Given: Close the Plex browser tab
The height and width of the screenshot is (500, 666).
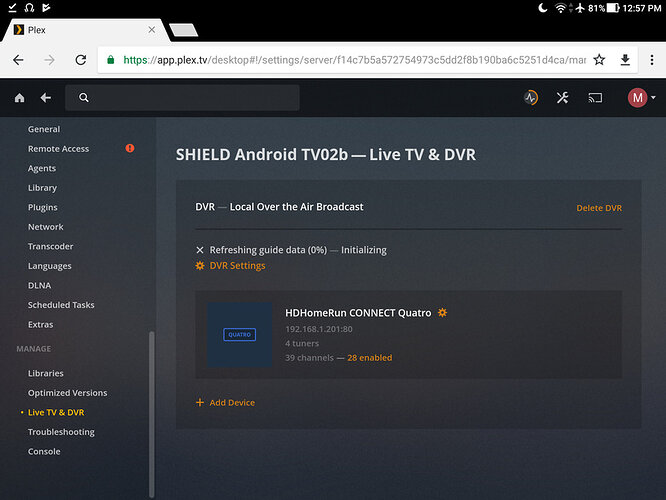Looking at the screenshot, I should click(x=152, y=30).
